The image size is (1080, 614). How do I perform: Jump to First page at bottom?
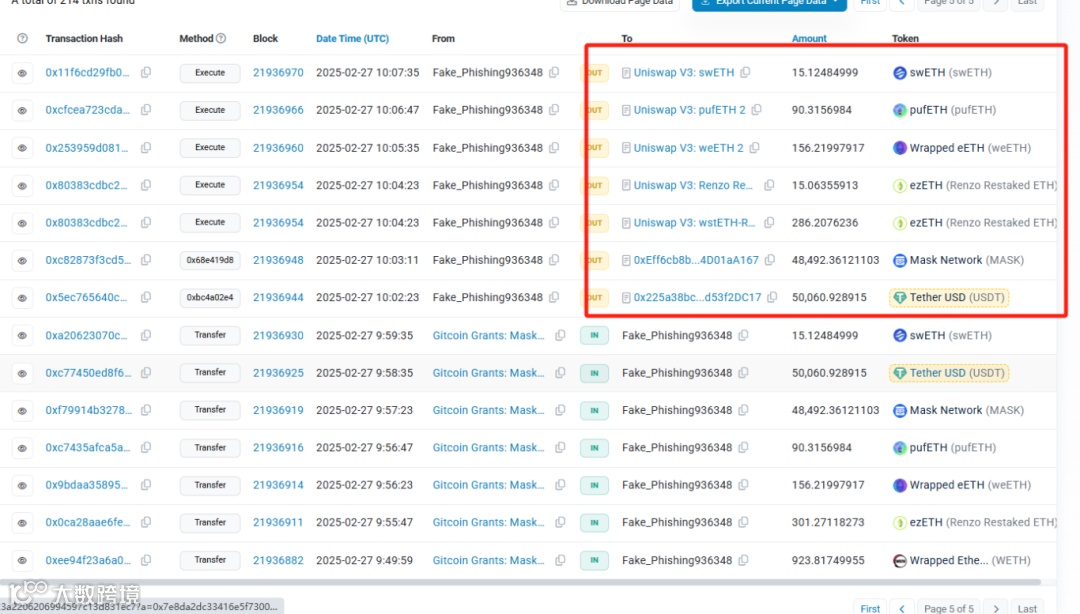pos(870,608)
